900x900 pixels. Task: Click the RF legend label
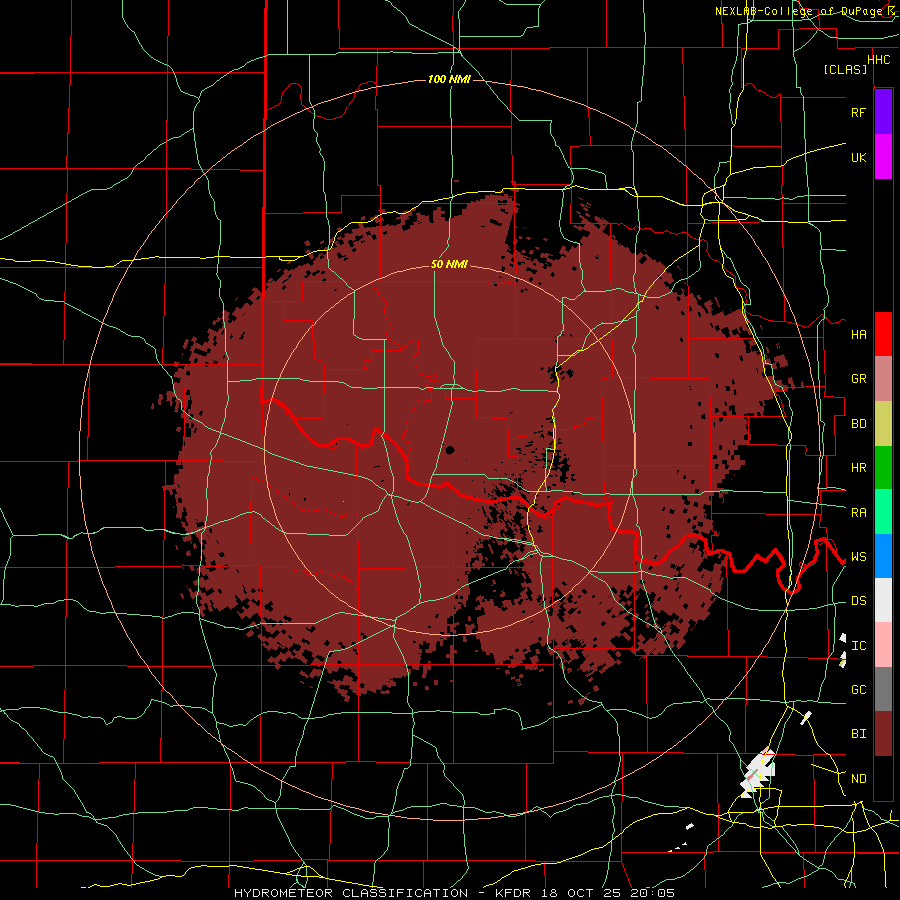[x=858, y=113]
